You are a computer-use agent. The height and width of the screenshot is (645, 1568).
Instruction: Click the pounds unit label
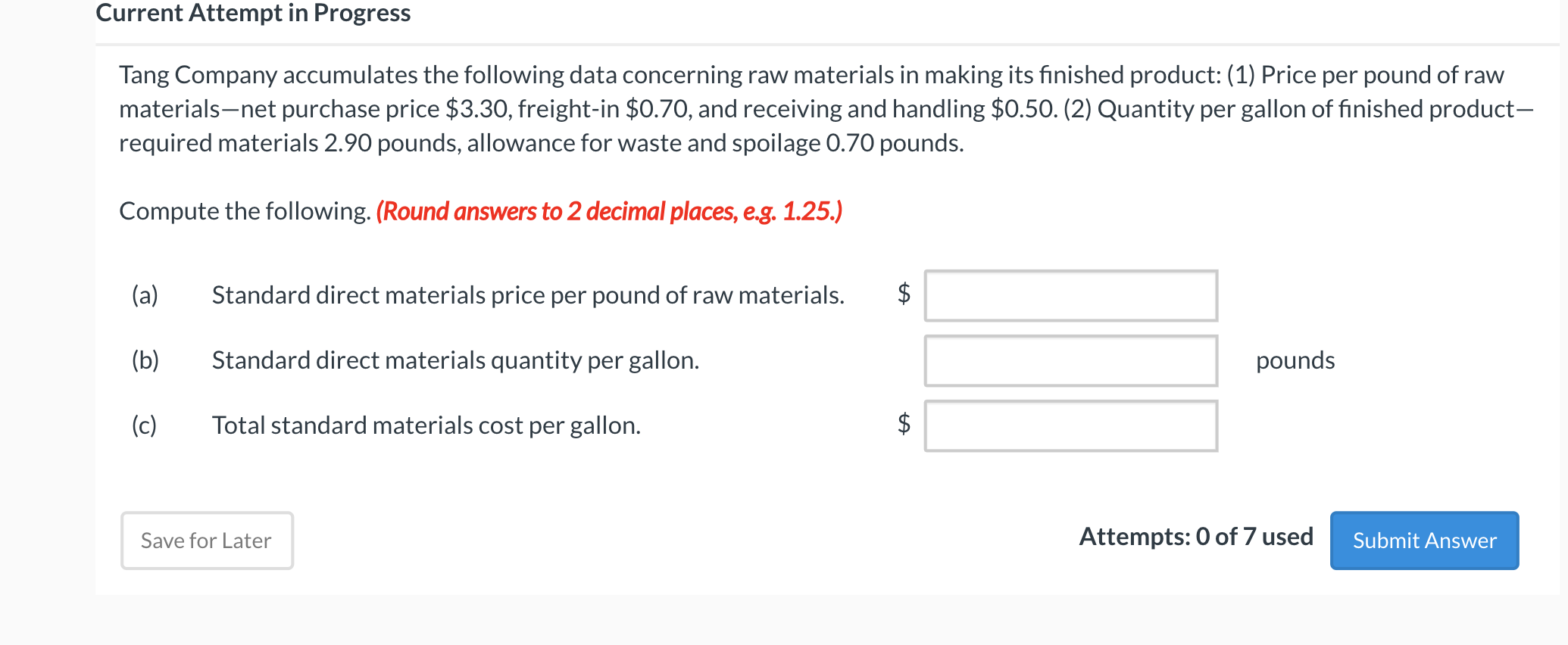coord(1295,360)
